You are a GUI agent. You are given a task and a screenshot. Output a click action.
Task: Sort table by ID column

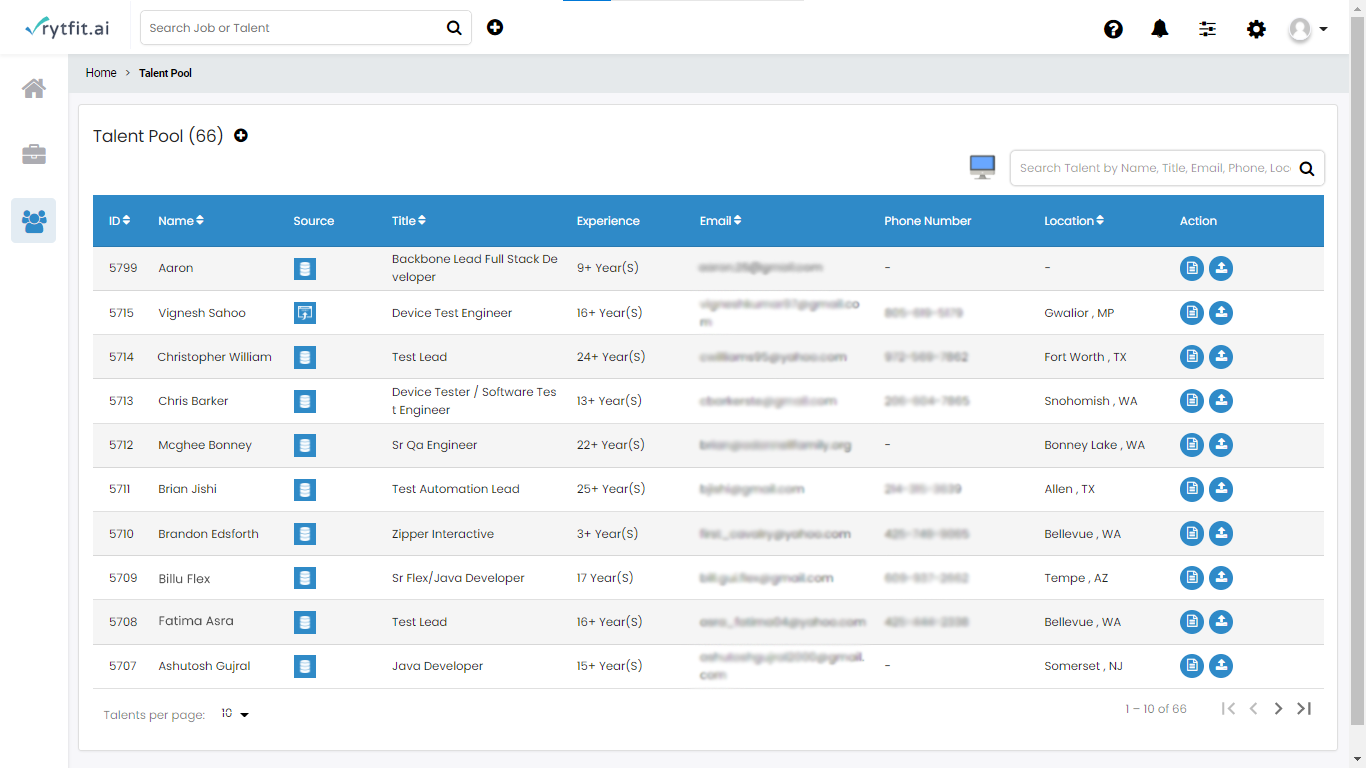point(119,221)
